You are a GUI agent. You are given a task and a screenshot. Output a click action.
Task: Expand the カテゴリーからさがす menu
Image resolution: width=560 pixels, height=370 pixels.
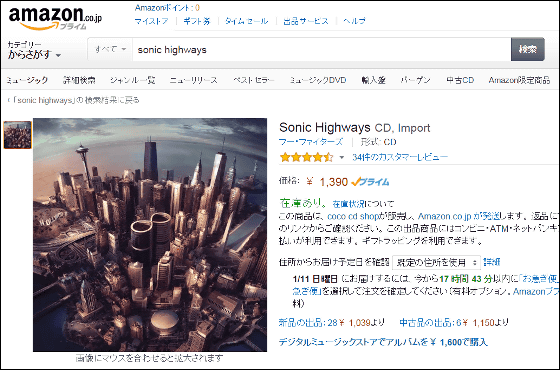pos(34,50)
